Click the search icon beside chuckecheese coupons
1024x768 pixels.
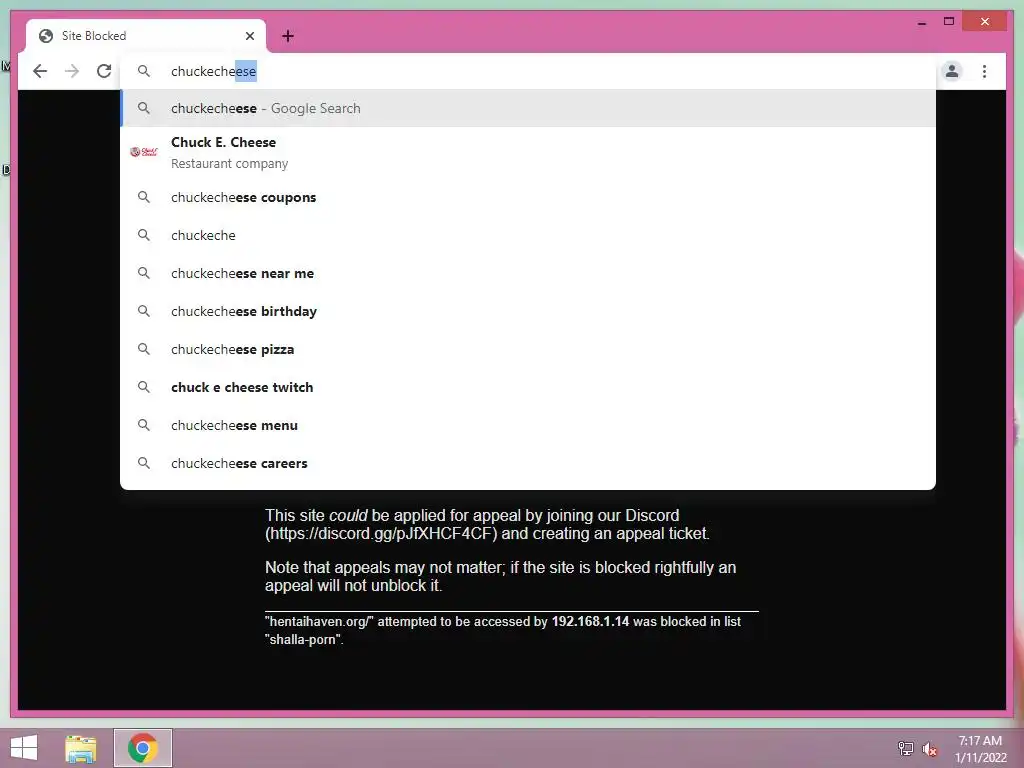(144, 197)
